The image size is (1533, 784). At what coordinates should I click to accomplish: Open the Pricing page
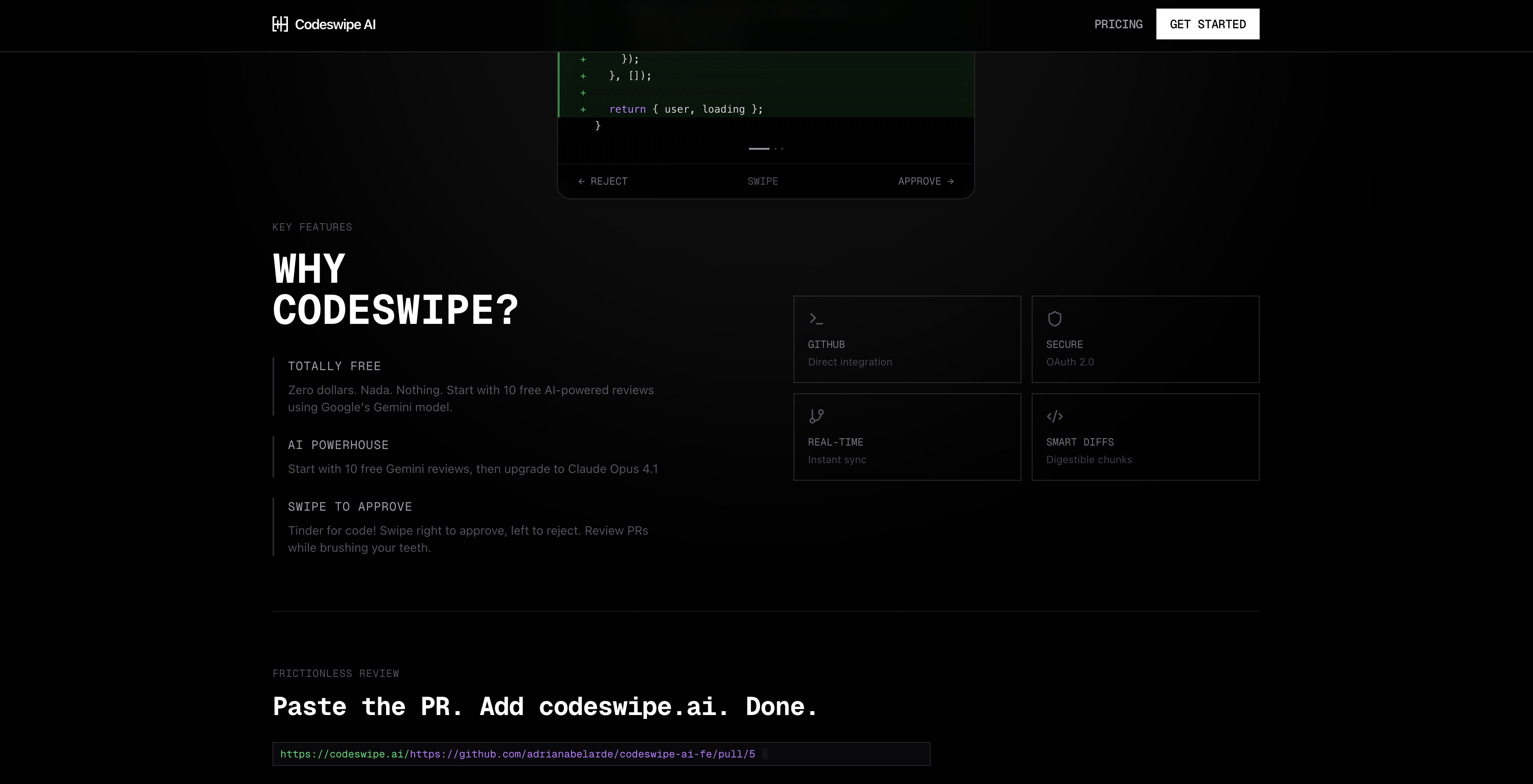(x=1118, y=24)
